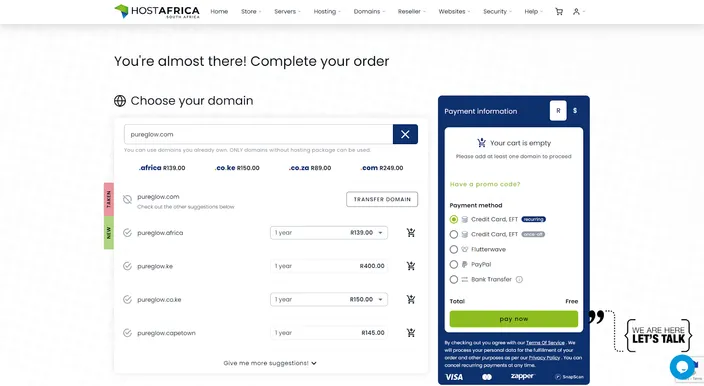
Task: Open the shopping cart icon in navbar
Action: tap(559, 12)
